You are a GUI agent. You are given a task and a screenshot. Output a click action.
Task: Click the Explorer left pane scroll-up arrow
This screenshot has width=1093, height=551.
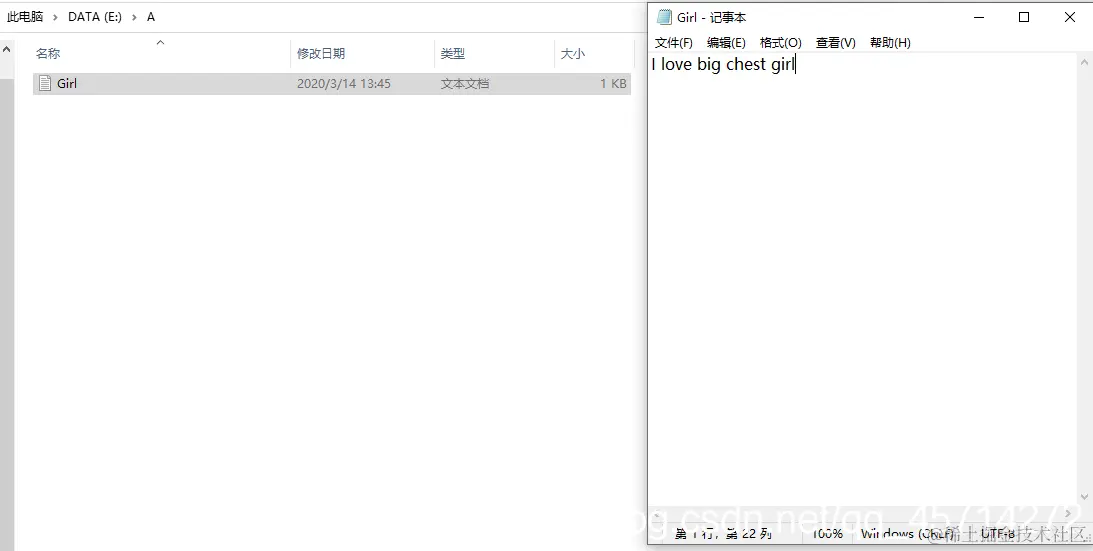point(6,50)
